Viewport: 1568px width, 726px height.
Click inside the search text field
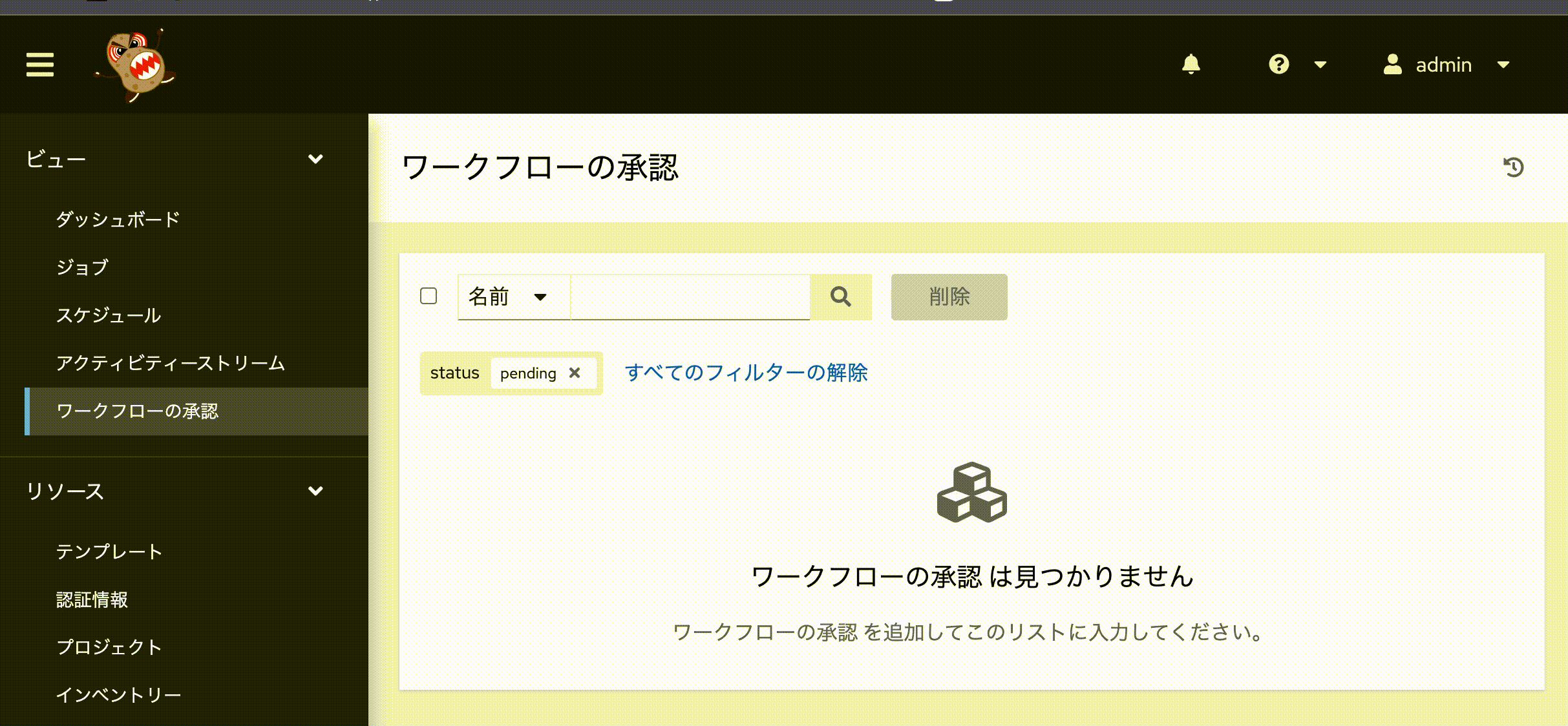tap(688, 297)
